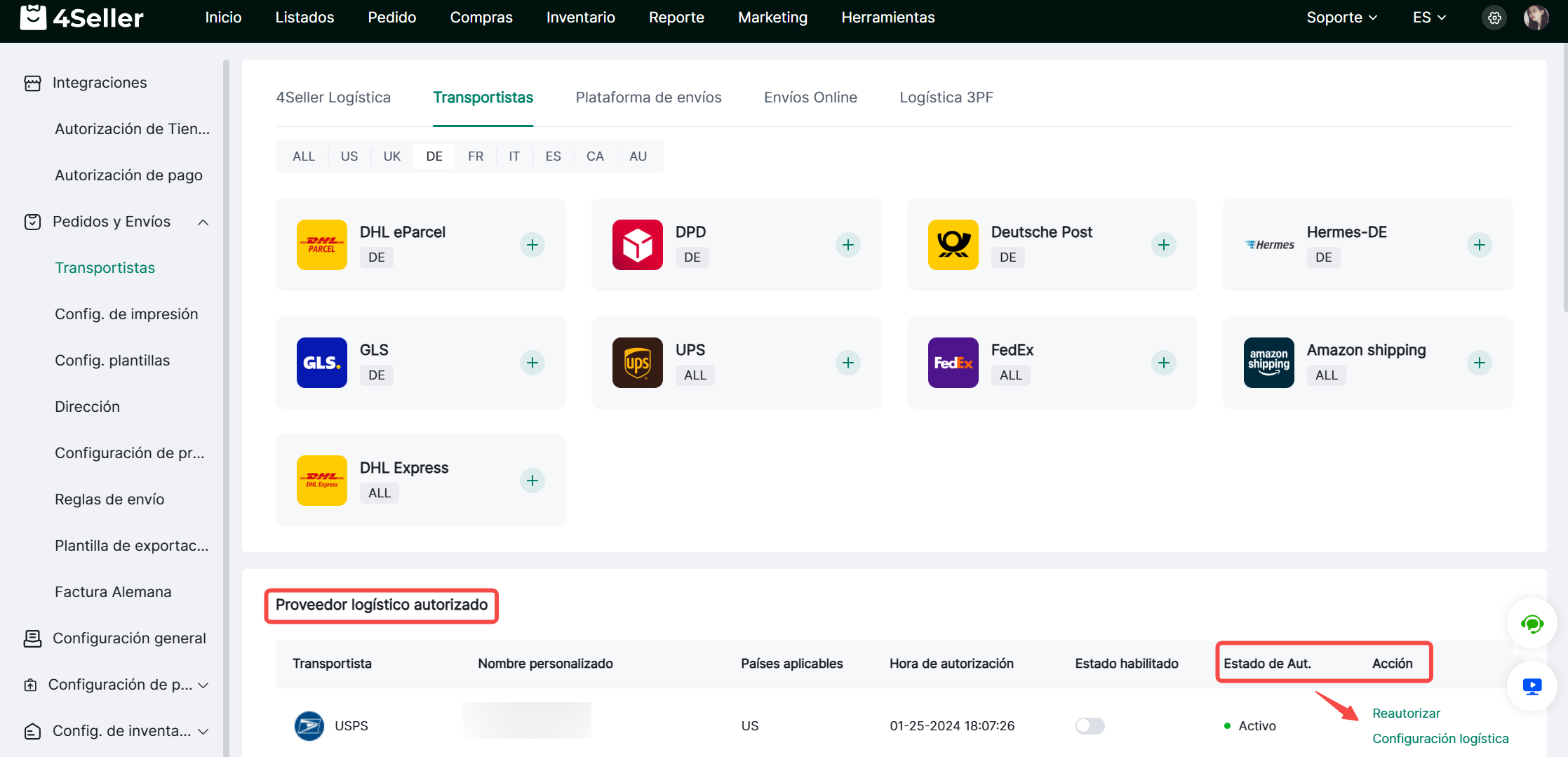Viewport: 1568px width, 757px height.
Task: Switch to the Plataforma de envíos tab
Action: tap(648, 98)
